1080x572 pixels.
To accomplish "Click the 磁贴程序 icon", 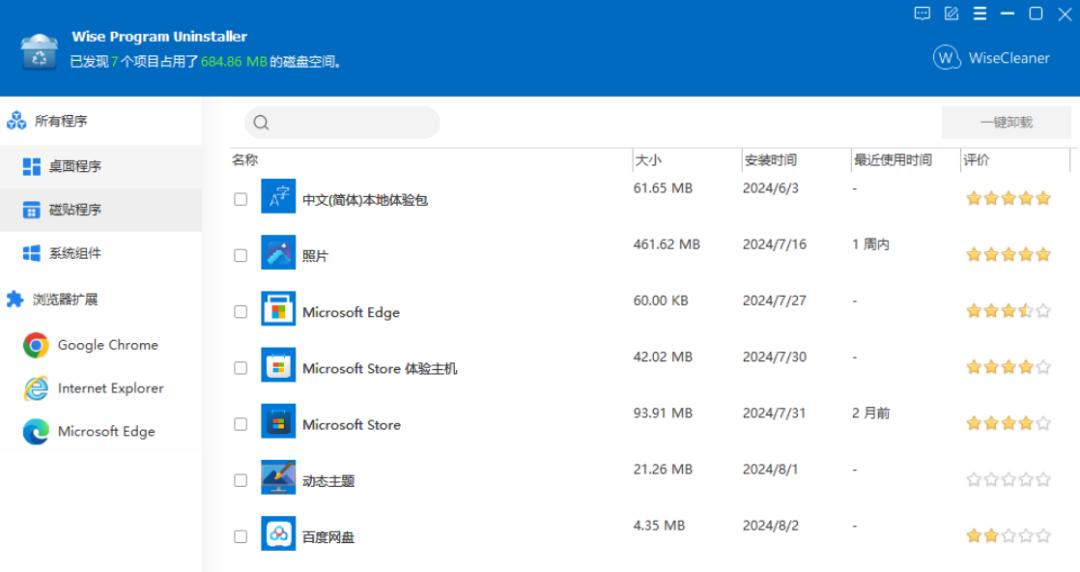I will [x=32, y=210].
